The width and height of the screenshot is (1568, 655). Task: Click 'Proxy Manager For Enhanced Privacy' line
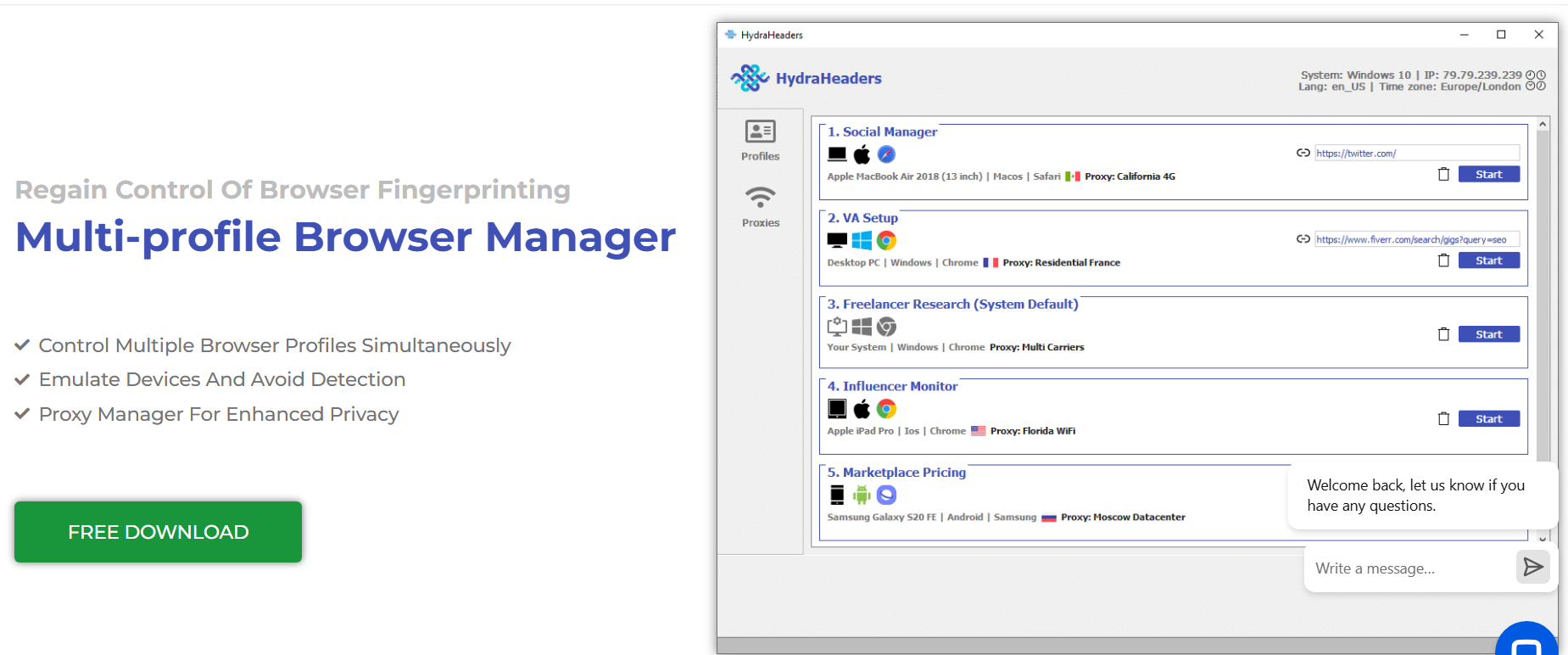tap(219, 414)
